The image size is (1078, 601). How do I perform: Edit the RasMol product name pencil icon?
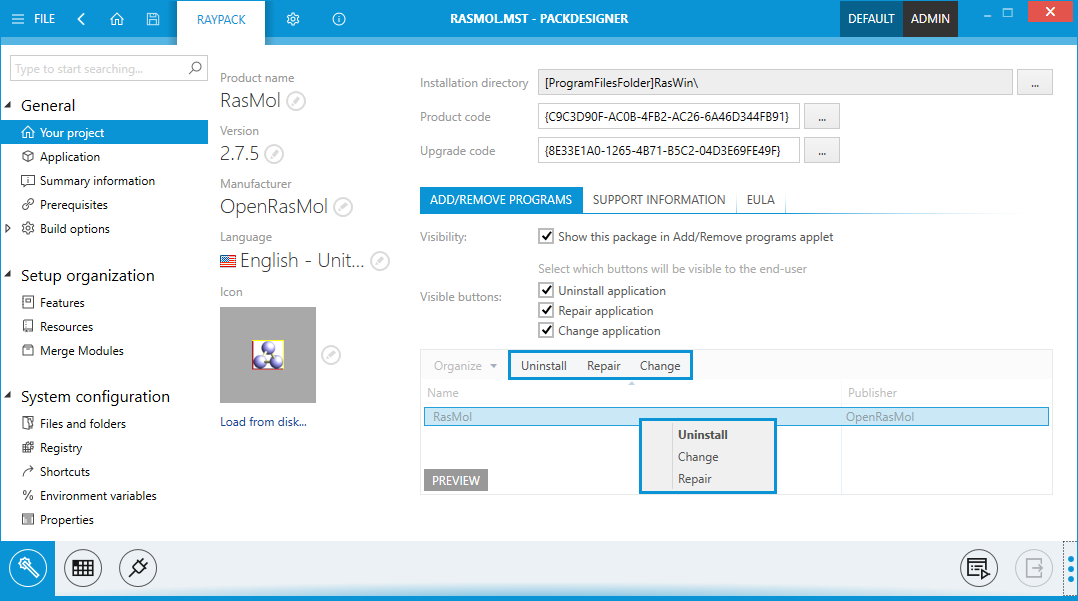pyautogui.click(x=296, y=101)
